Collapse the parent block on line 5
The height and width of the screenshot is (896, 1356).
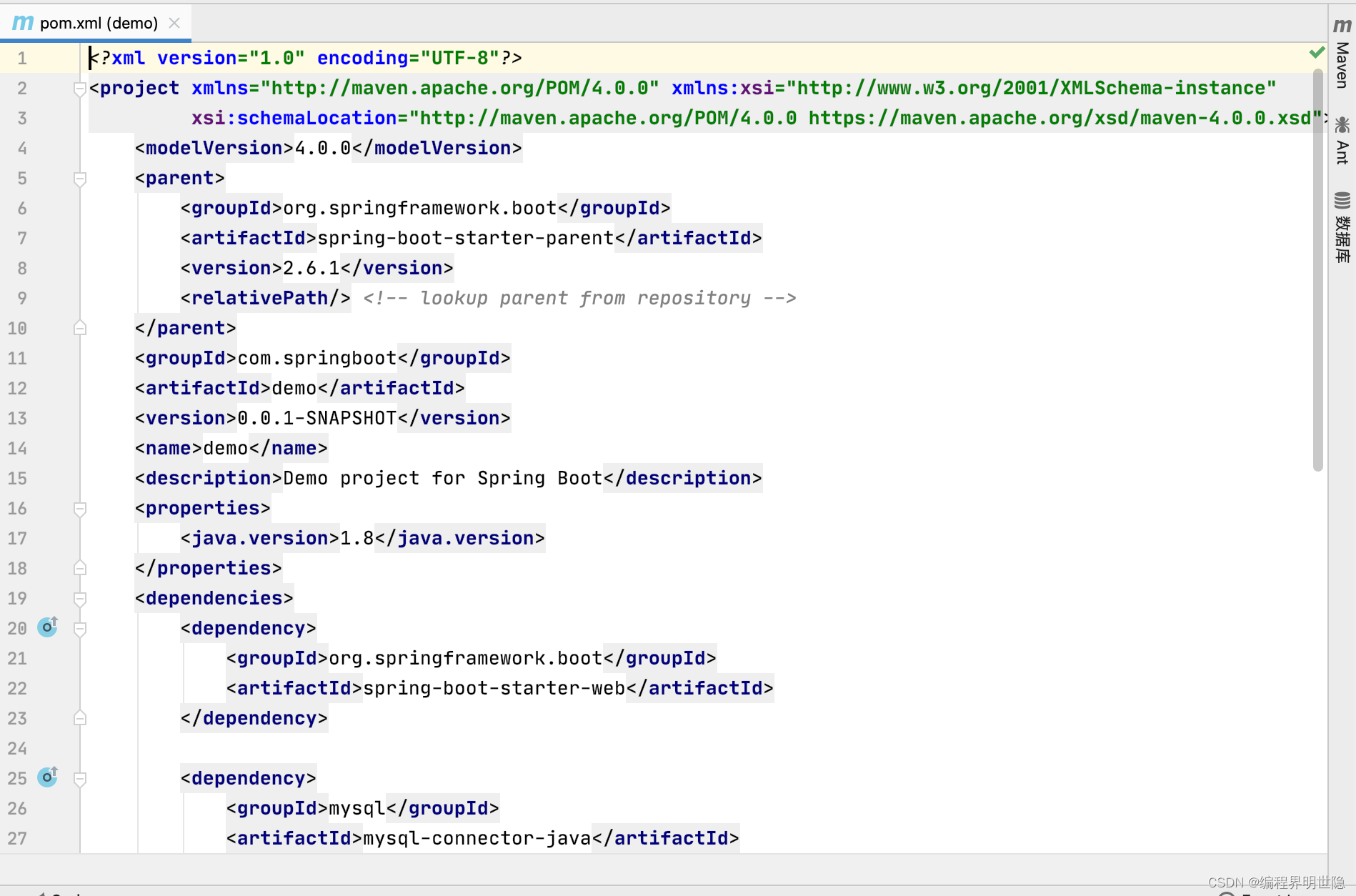pos(80,179)
